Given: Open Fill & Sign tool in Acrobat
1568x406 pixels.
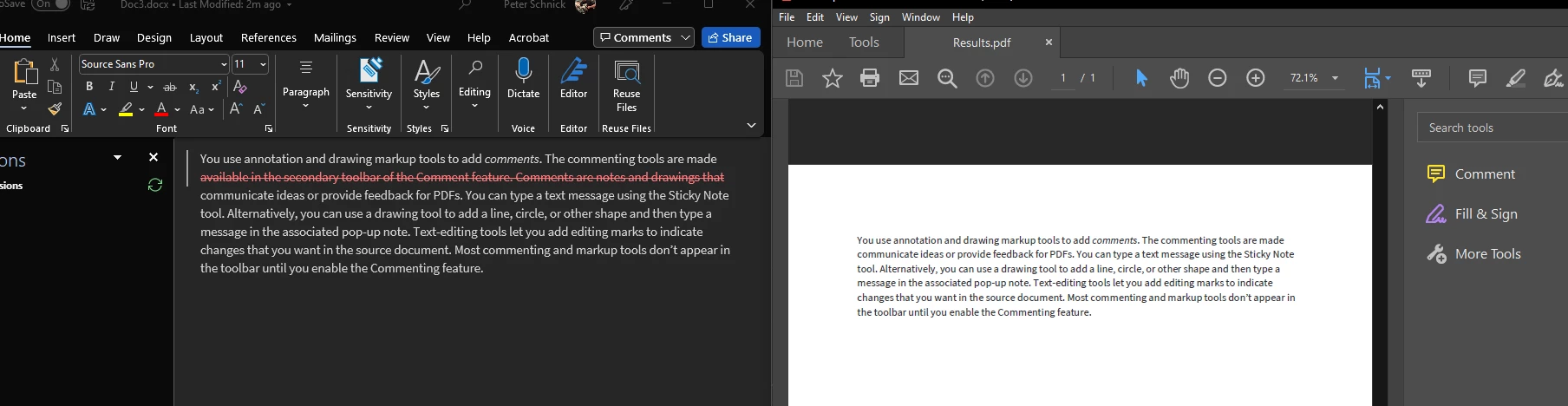Looking at the screenshot, I should (1472, 213).
